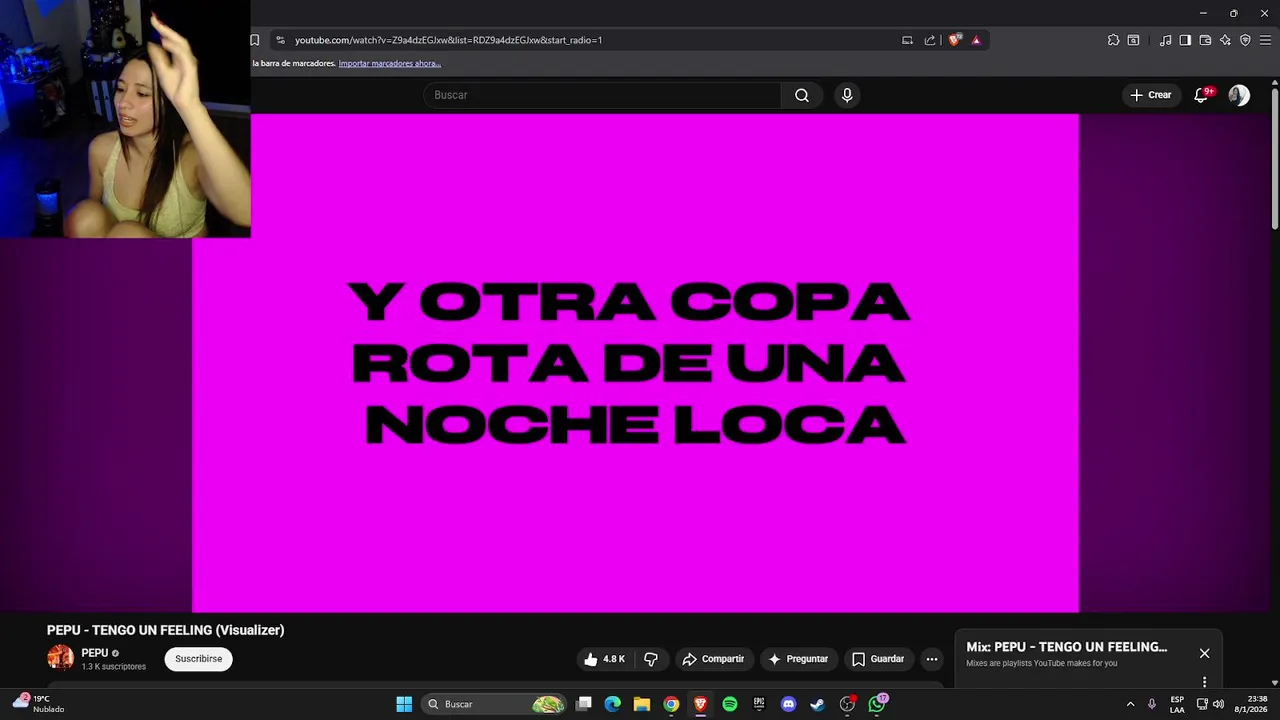Open the Brave VPN shield icon

click(x=1245, y=40)
